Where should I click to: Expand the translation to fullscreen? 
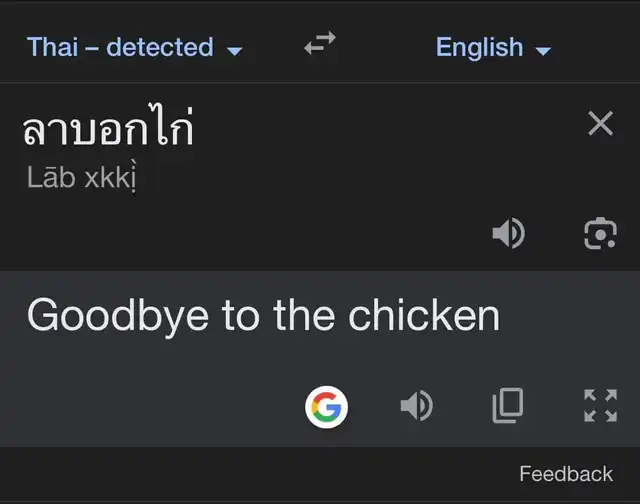[x=600, y=405]
